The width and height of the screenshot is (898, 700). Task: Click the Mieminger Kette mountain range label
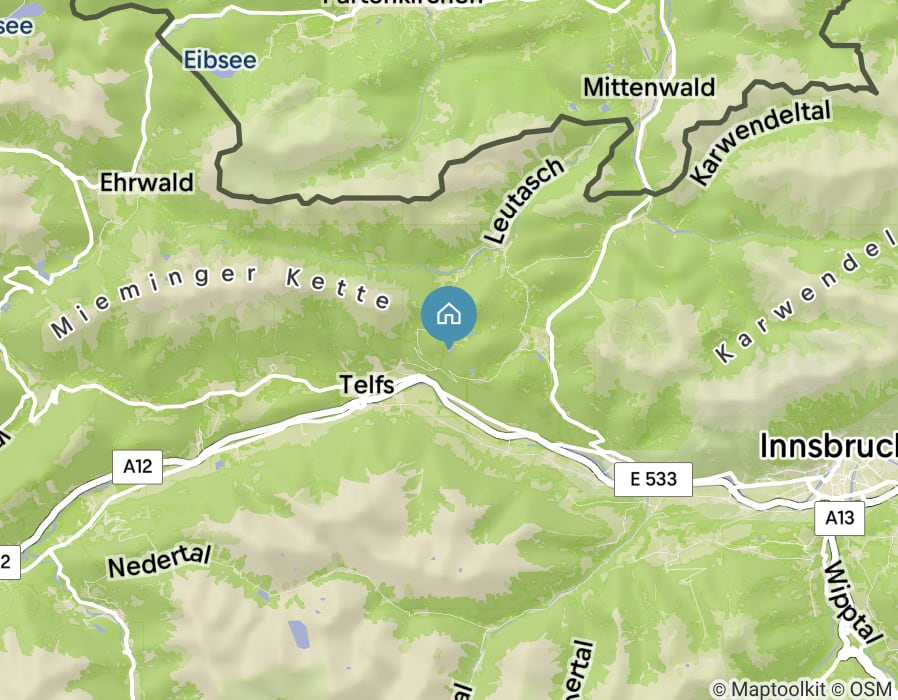pos(220,300)
